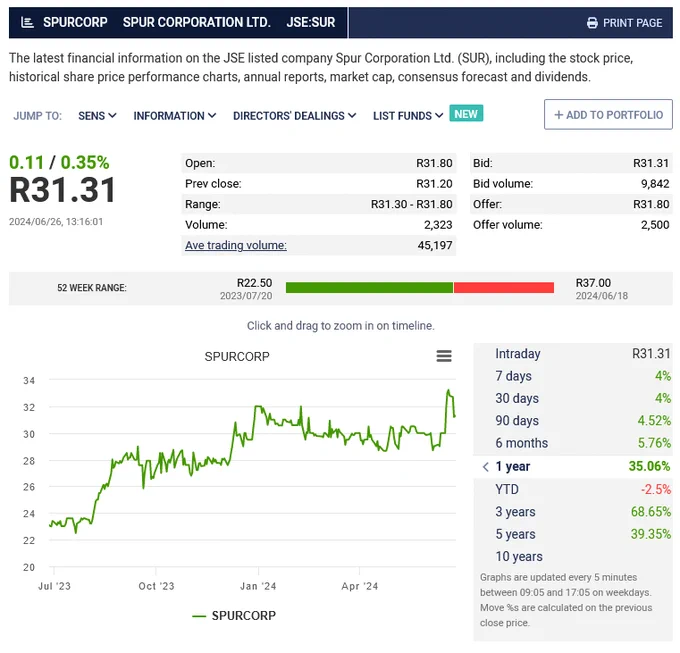Open the Ave trading volume link
This screenshot has height=653, width=680.
point(235,245)
